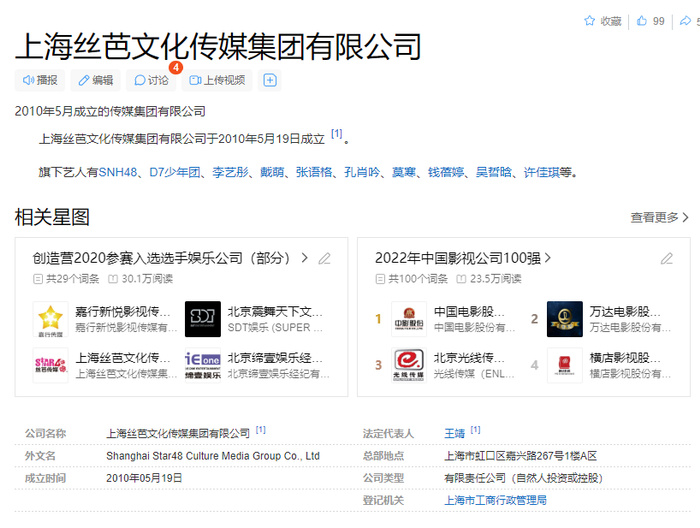Image resolution: width=700 pixels, height=528 pixels.
Task: Click 23.5万阅读 read count text
Action: coord(496,279)
